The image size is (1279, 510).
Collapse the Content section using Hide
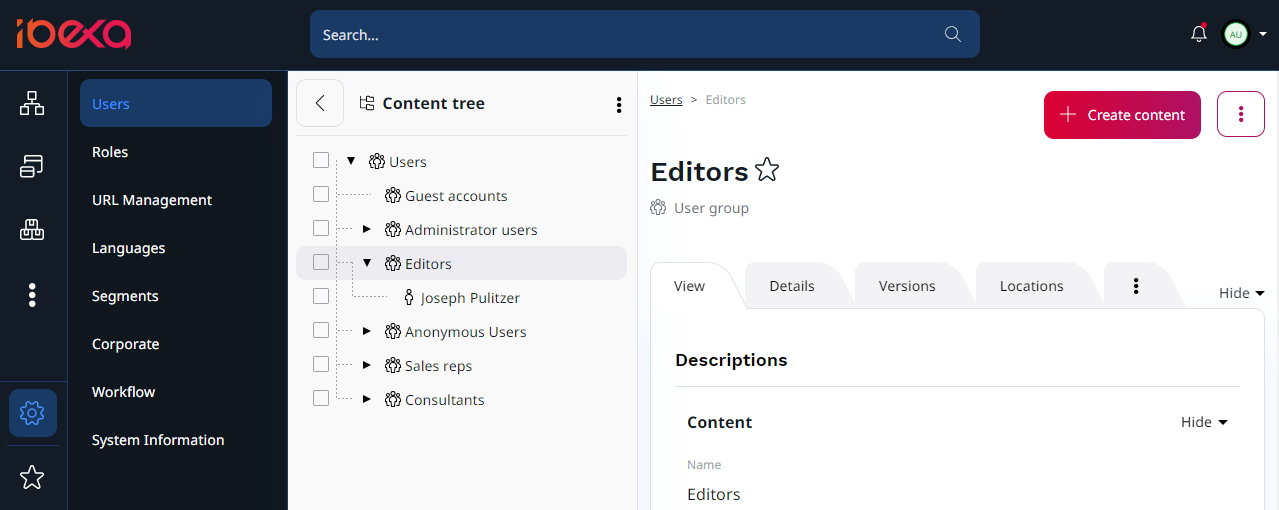pyautogui.click(x=1204, y=422)
